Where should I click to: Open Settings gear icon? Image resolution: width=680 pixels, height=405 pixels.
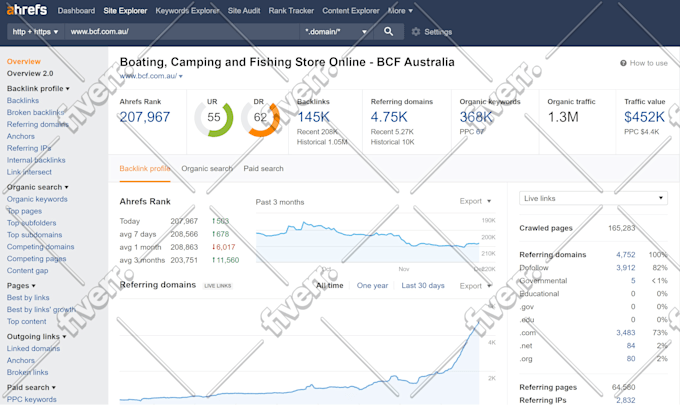(415, 32)
